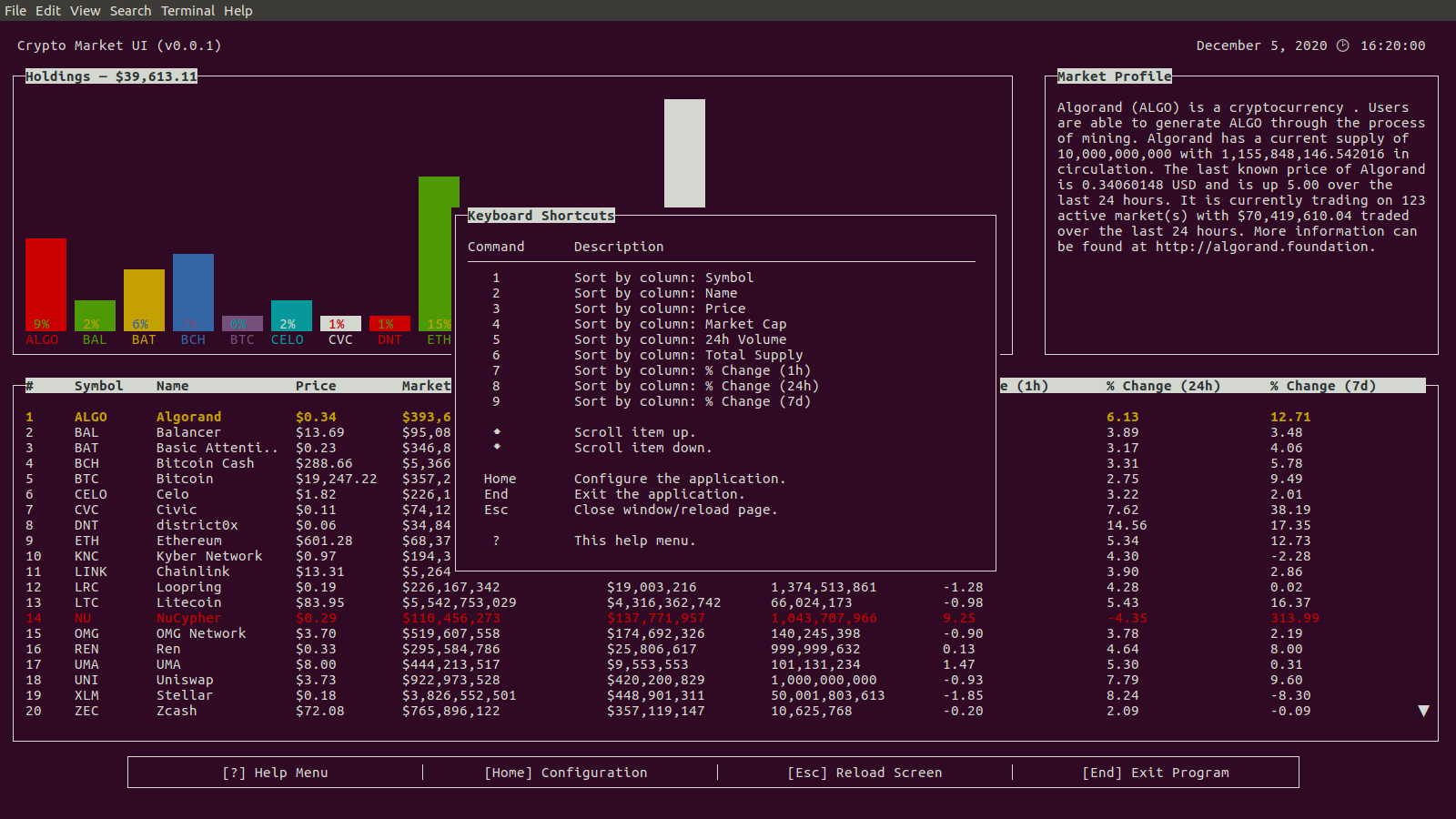Click the date December 5, 2020
The height and width of the screenshot is (819, 1456).
1261,45
